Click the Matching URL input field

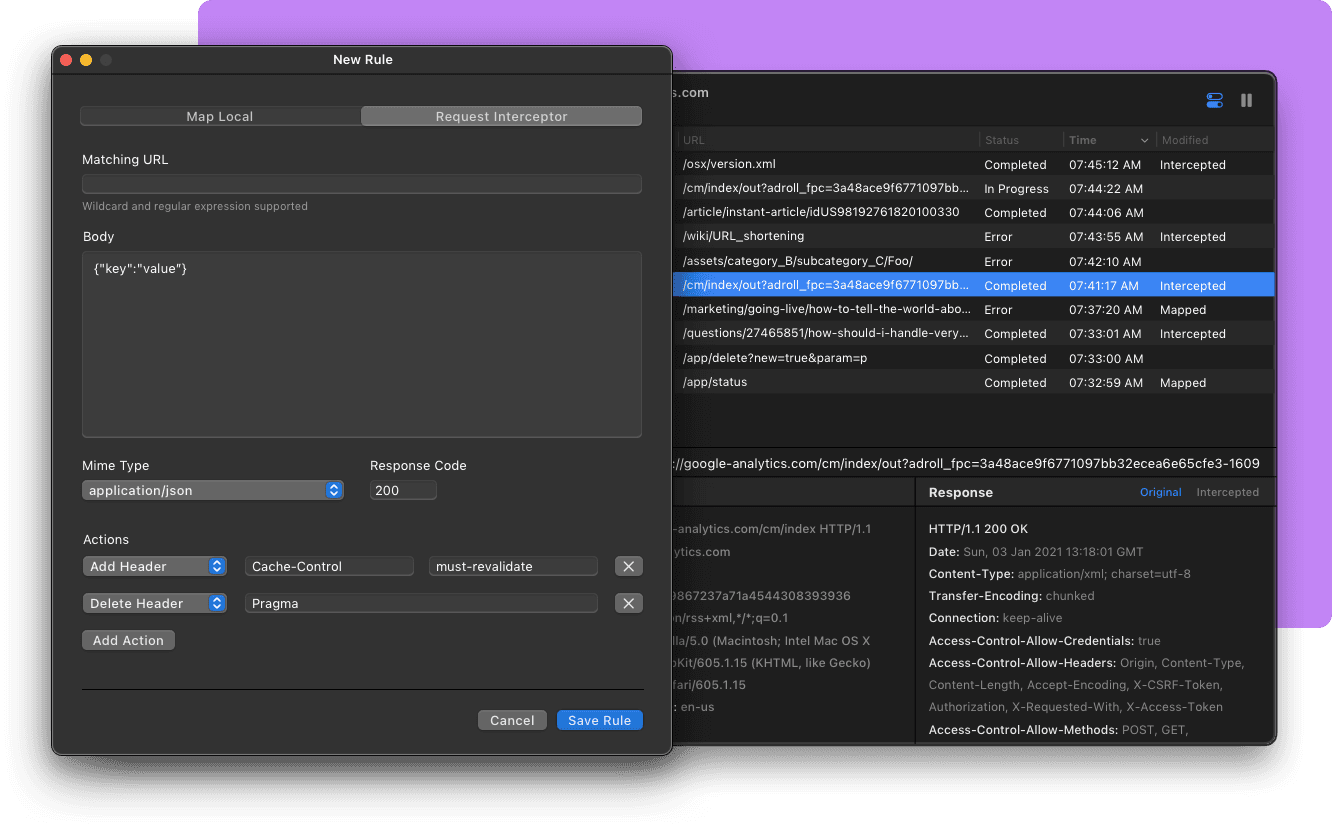362,183
